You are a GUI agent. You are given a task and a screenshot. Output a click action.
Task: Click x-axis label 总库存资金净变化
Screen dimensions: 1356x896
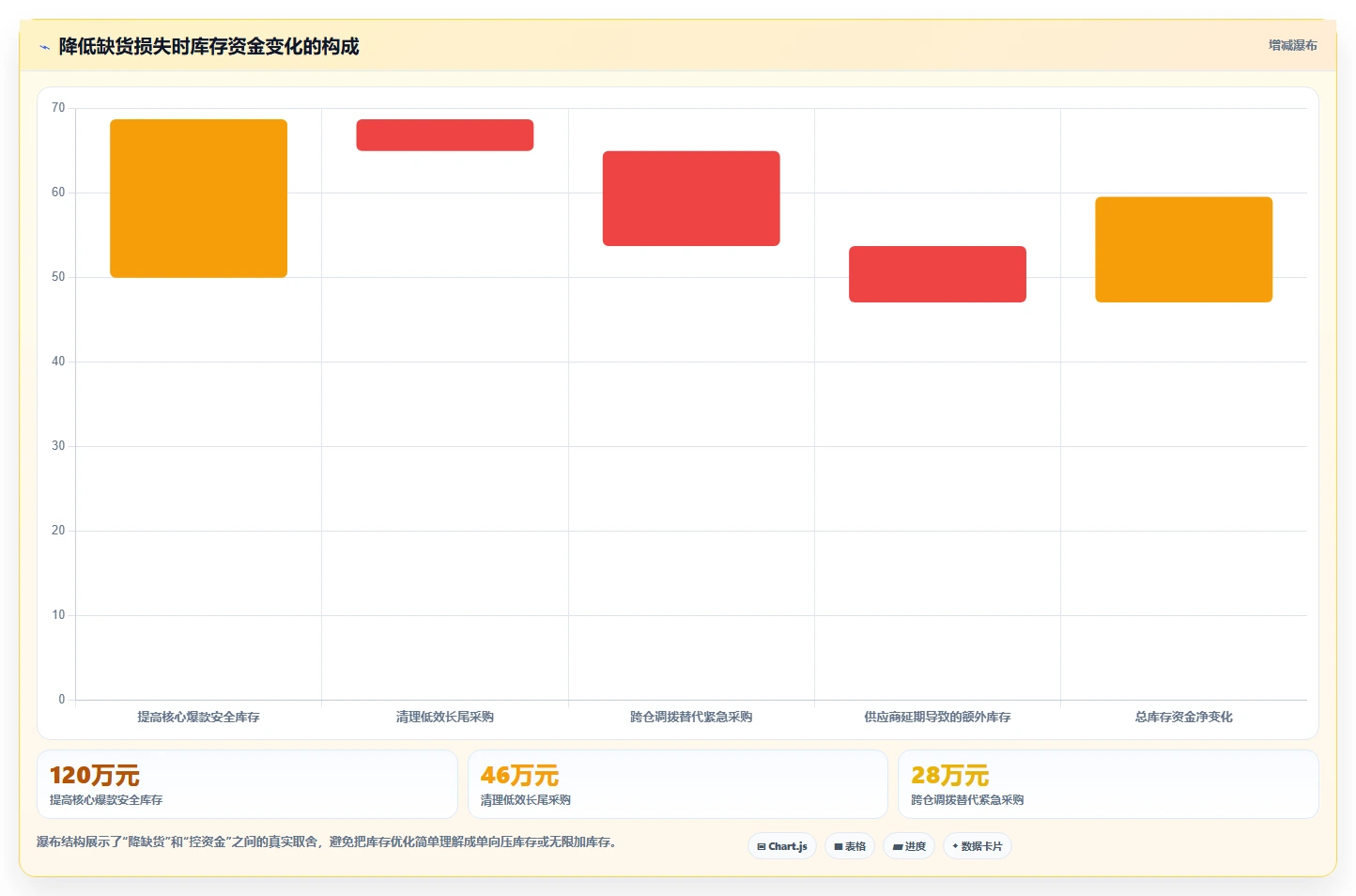(1183, 717)
